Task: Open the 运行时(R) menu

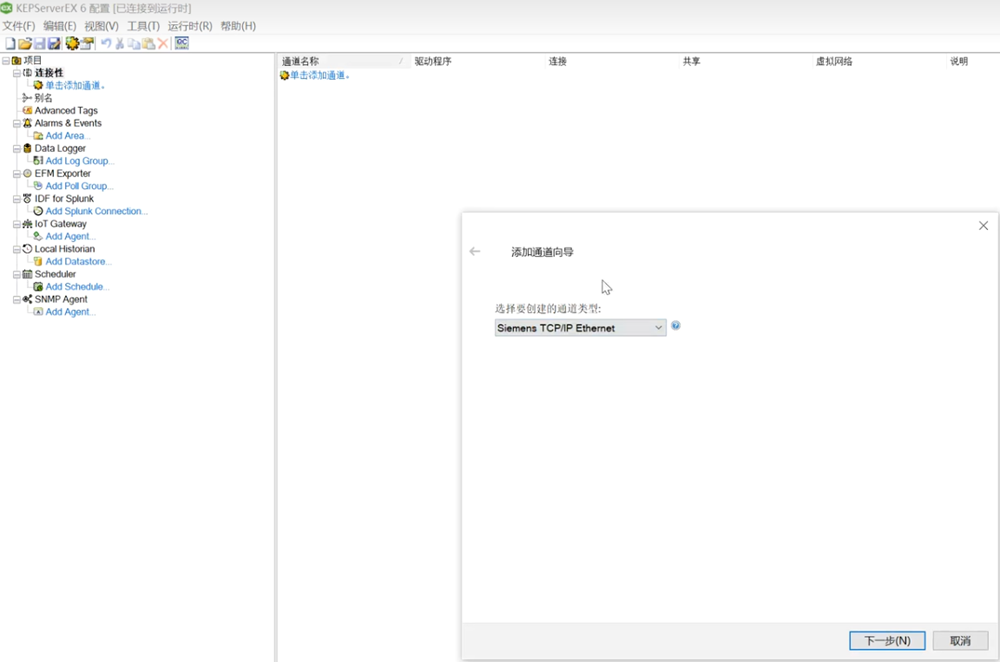Action: coord(189,26)
